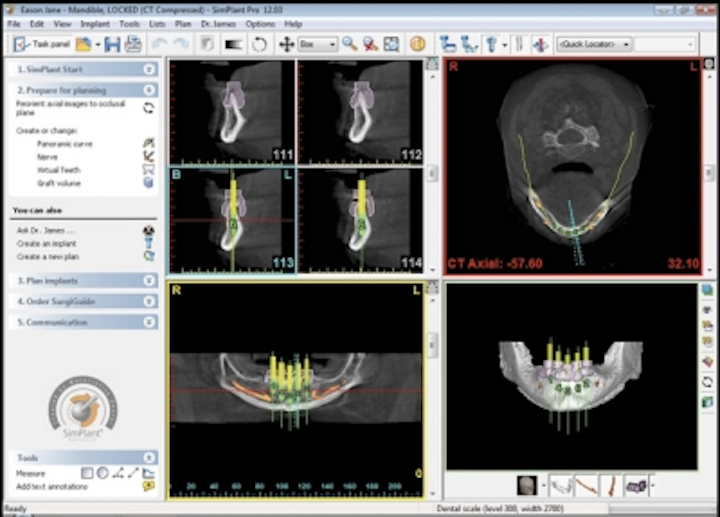Open the View menu
720x517 pixels.
coord(62,24)
